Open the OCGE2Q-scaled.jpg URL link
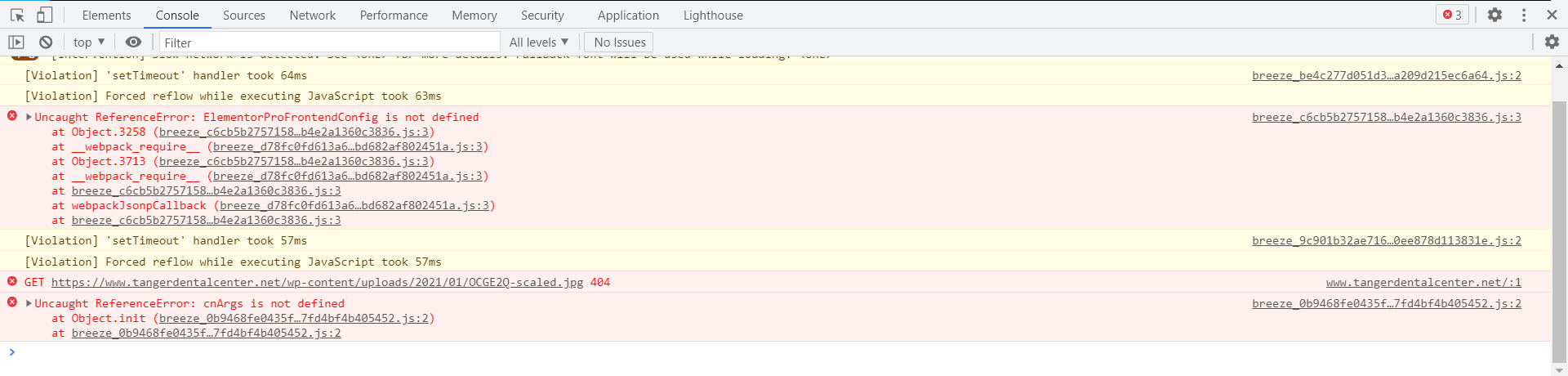Image resolution: width=1568 pixels, height=376 pixels. pyautogui.click(x=317, y=283)
